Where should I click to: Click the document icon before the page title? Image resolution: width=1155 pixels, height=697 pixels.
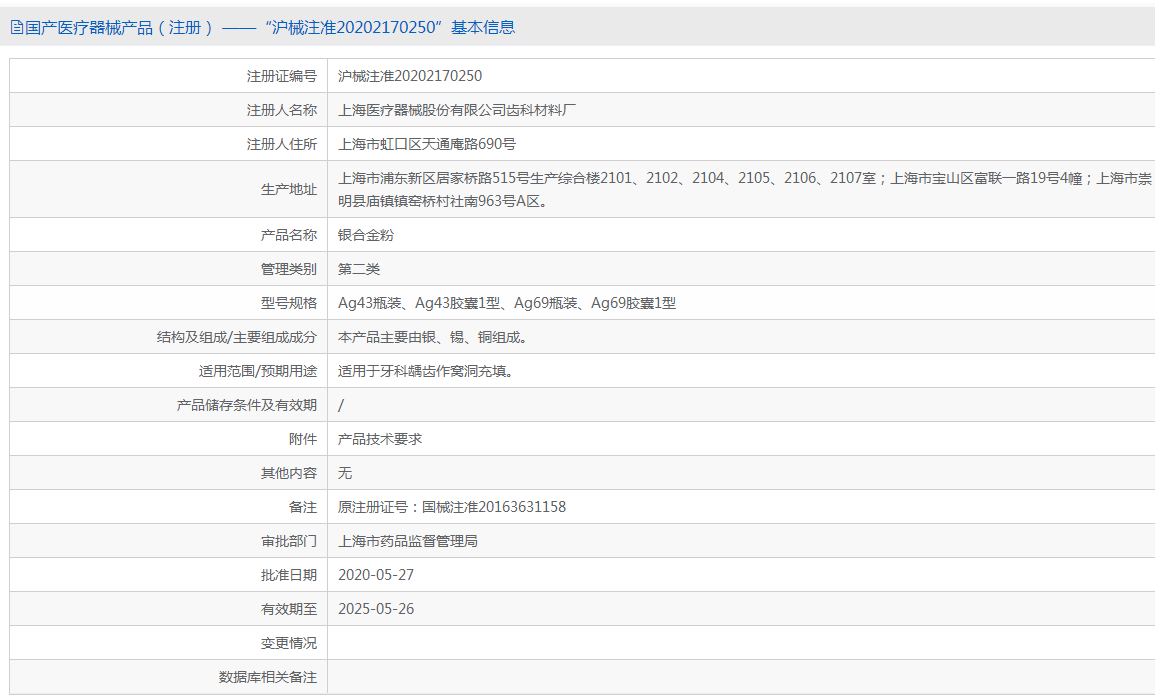click(x=16, y=28)
